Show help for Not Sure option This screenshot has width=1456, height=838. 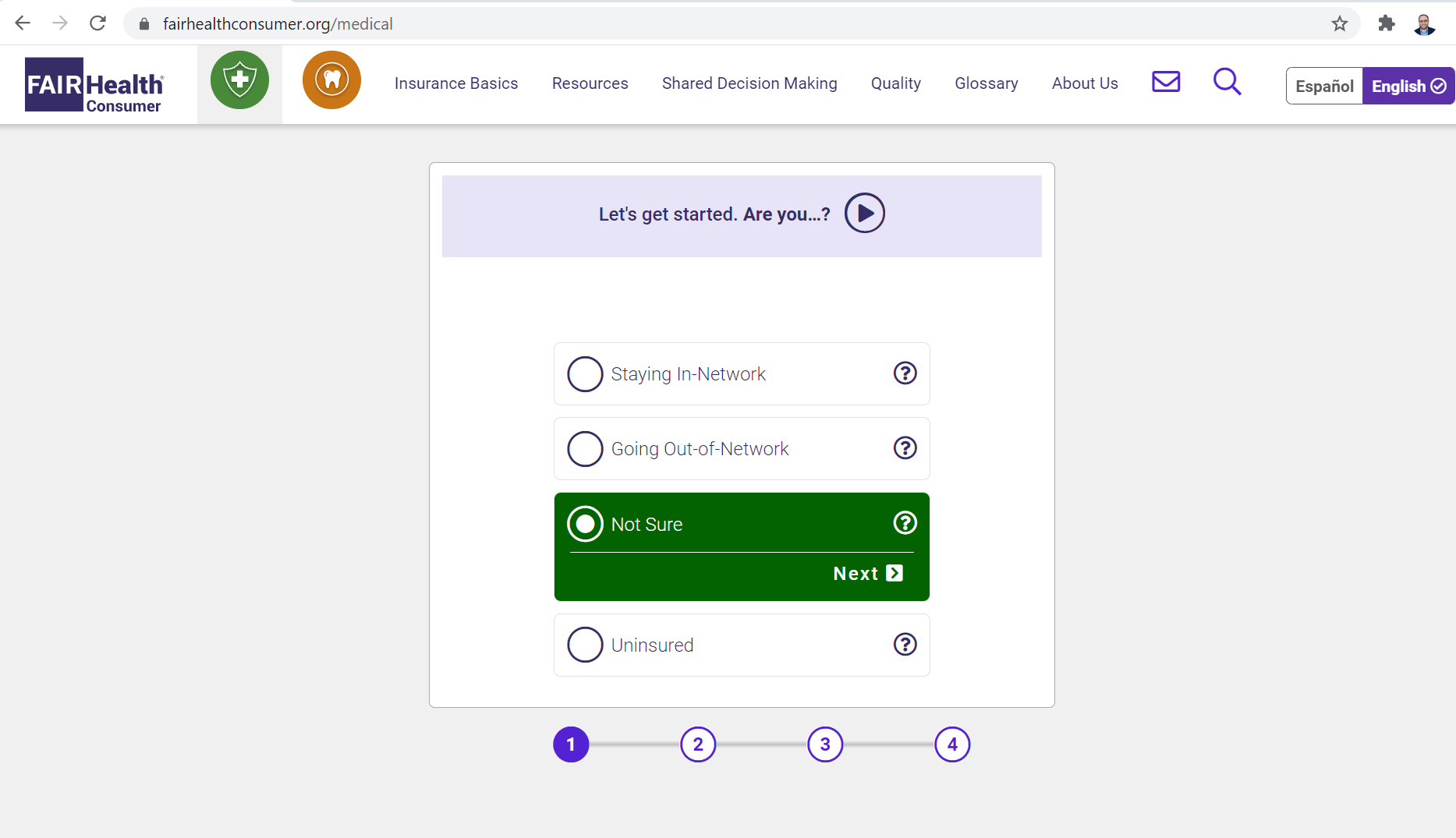tap(905, 523)
